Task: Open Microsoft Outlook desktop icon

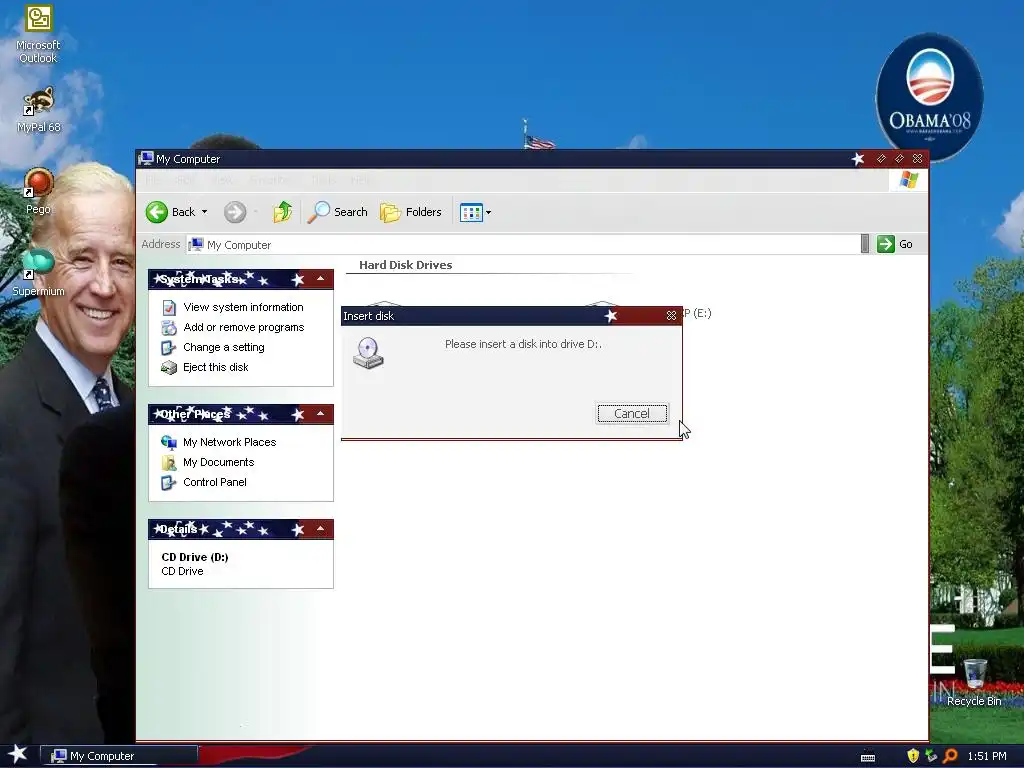Action: tap(38, 34)
